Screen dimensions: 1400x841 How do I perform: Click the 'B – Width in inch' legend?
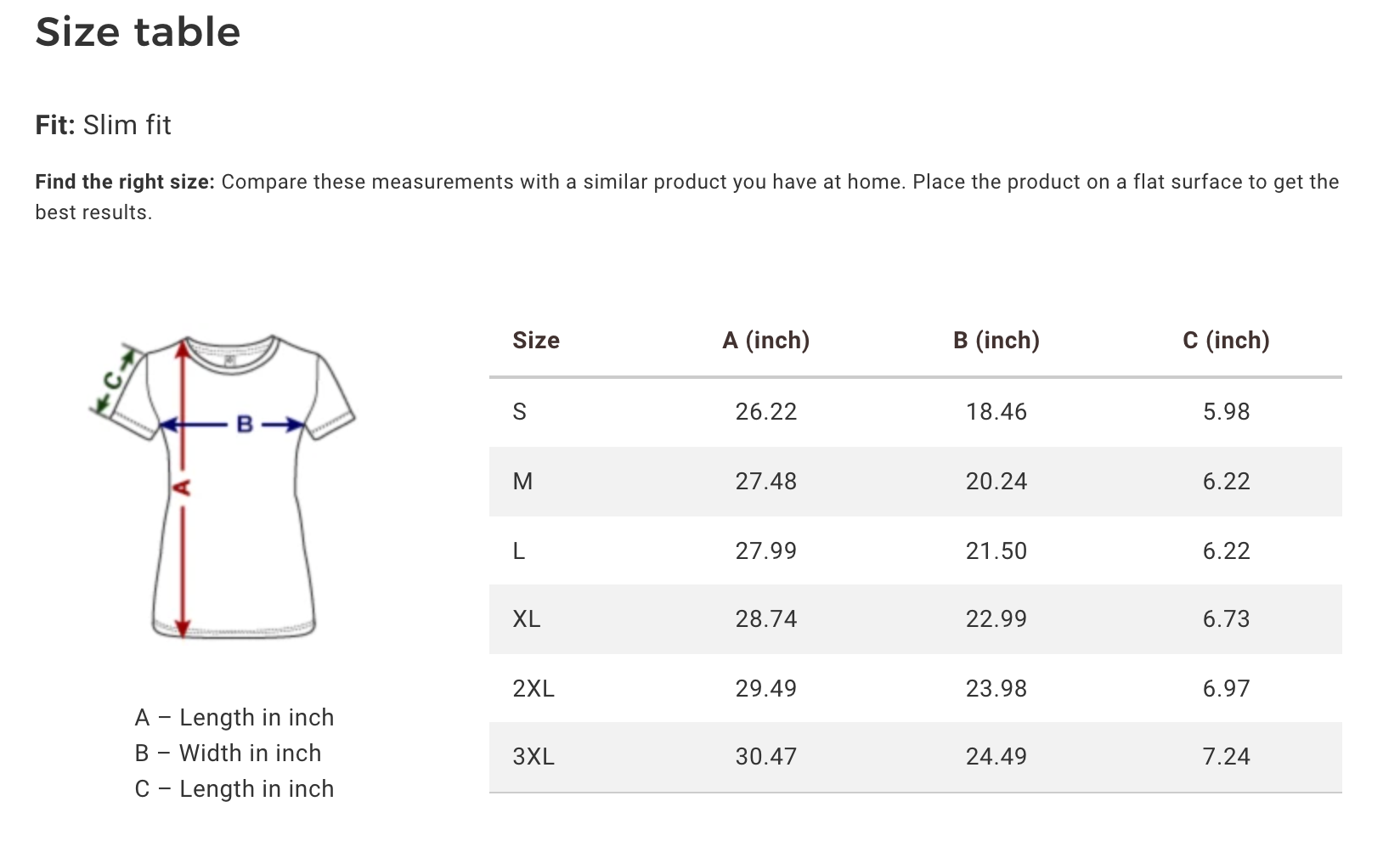[228, 754]
